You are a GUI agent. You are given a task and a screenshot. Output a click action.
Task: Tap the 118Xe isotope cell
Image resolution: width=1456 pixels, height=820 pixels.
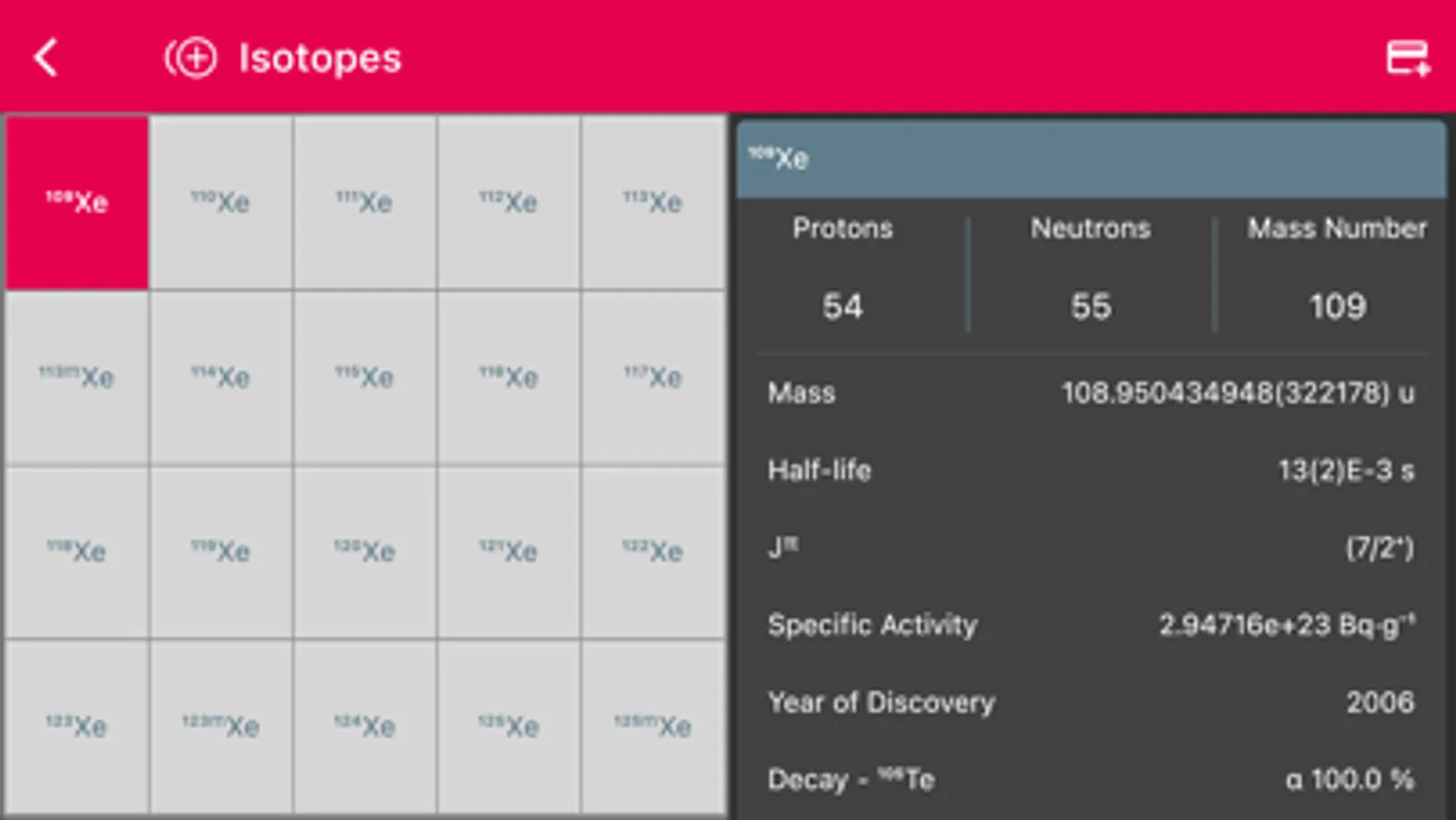[76, 551]
